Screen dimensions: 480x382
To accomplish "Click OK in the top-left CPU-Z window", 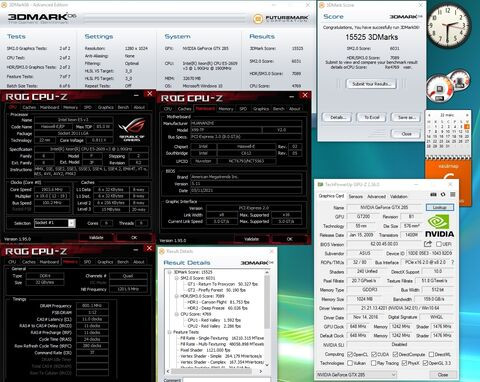I will 134,238.
